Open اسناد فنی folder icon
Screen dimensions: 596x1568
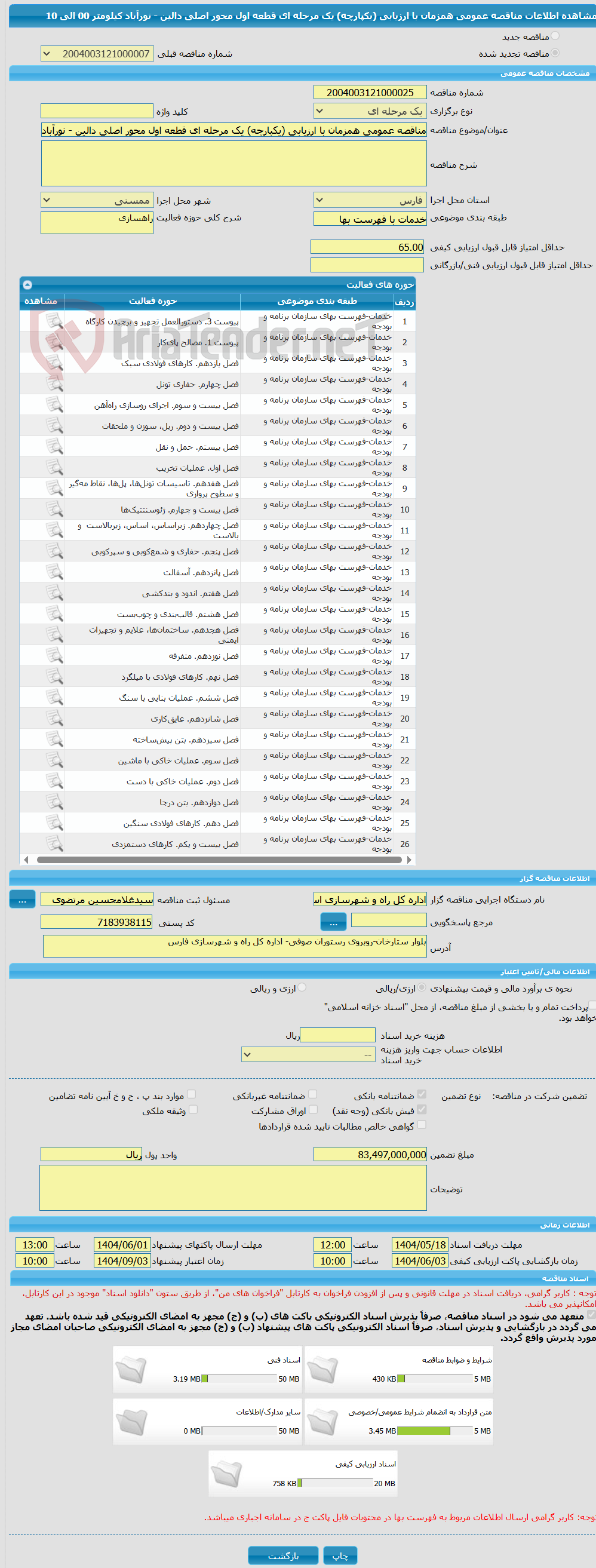(131, 1370)
